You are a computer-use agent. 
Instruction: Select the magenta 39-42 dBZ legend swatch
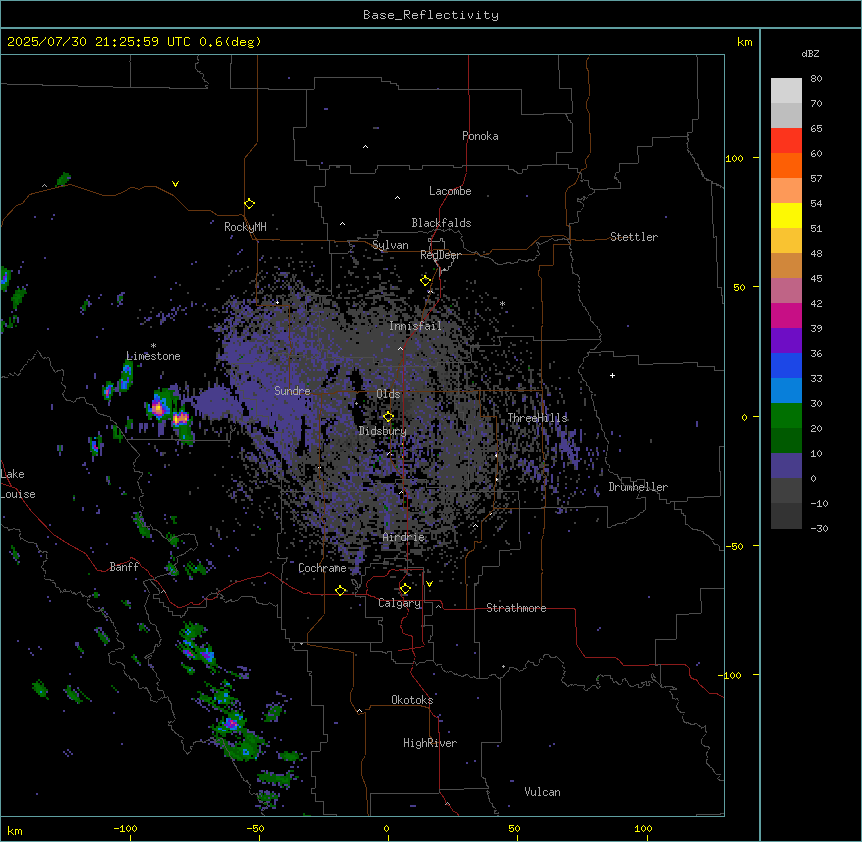786,315
